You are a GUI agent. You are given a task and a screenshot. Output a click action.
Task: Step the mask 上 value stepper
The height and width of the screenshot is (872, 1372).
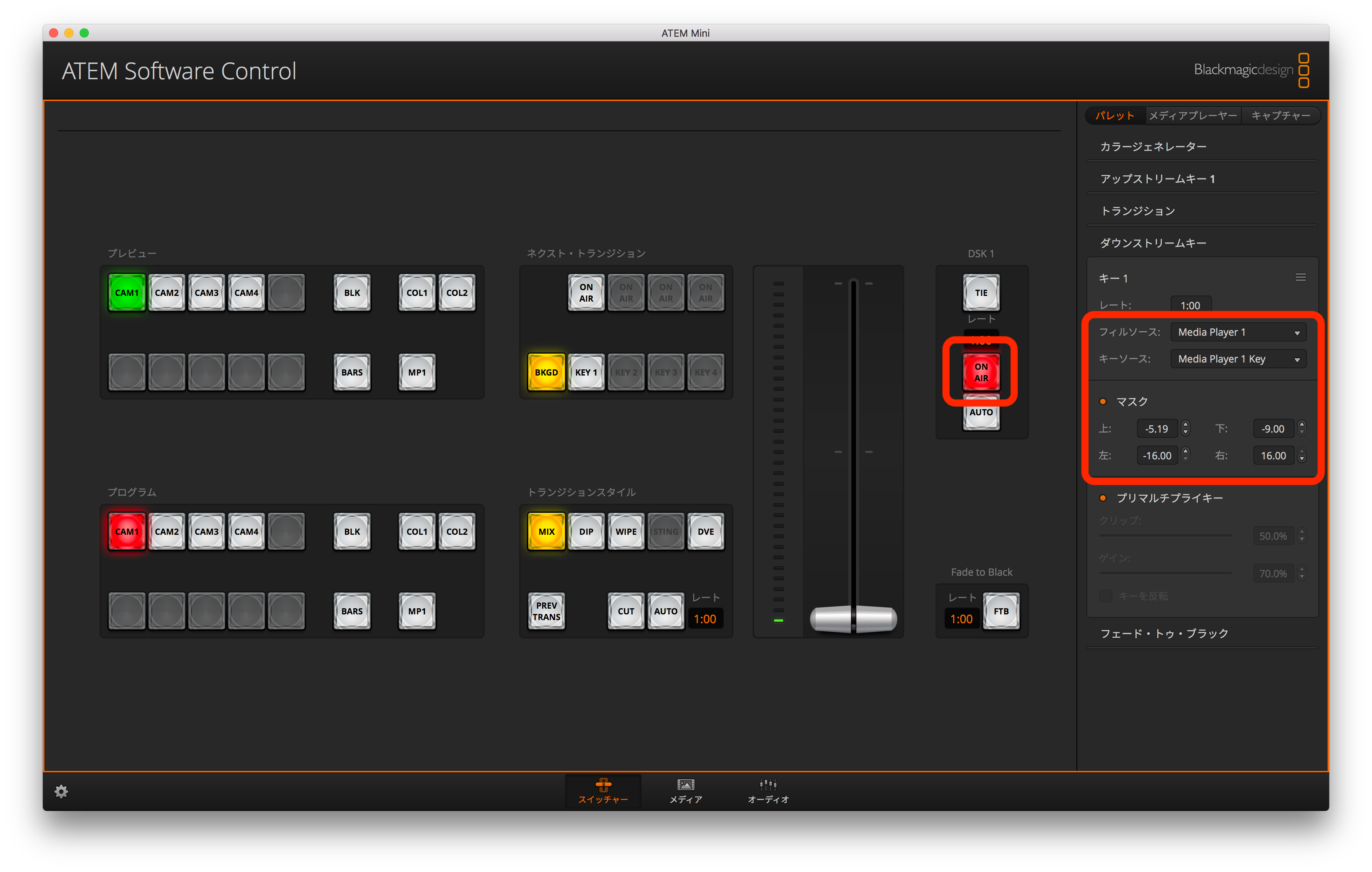tap(1186, 429)
